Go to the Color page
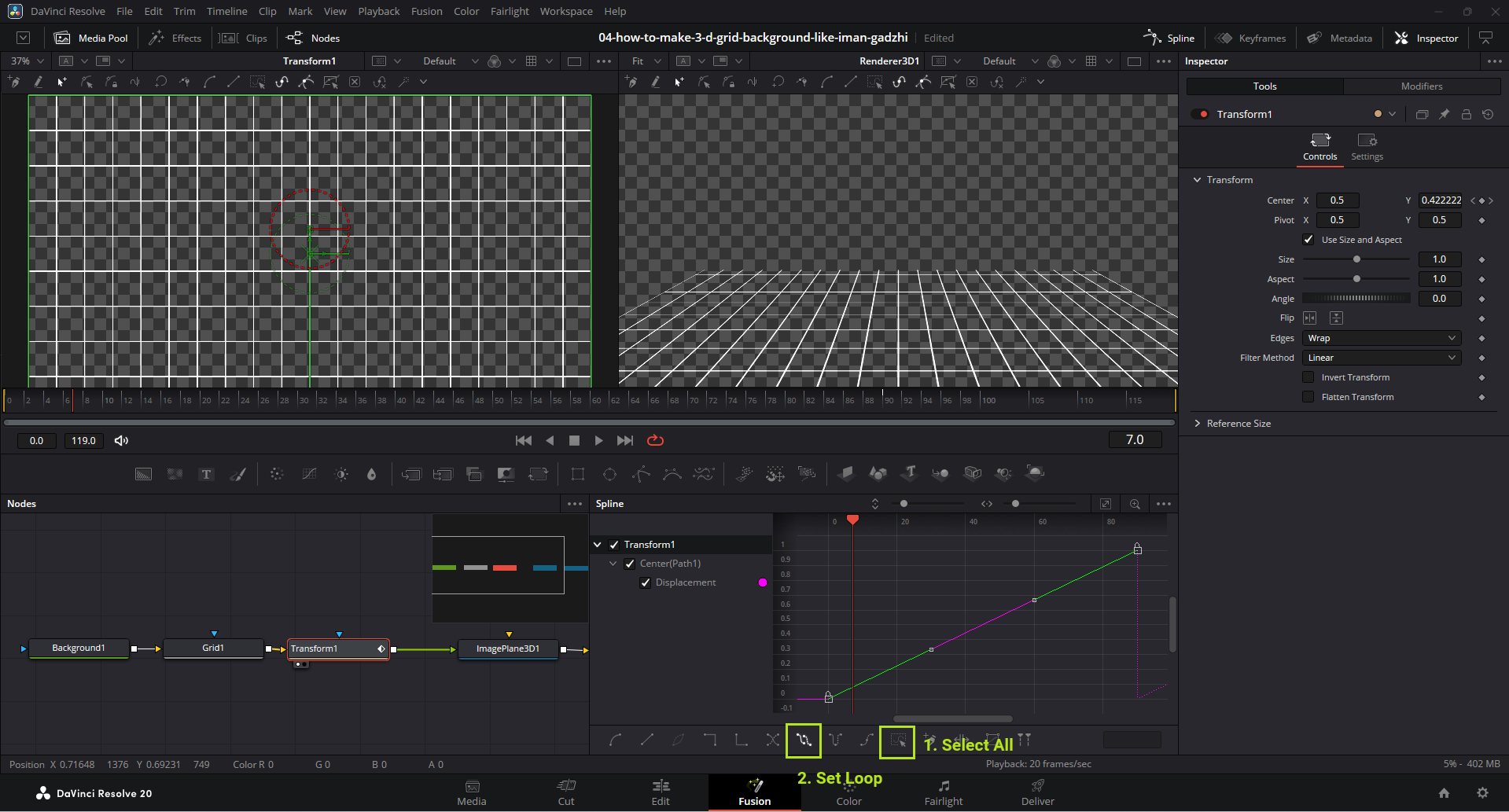Image resolution: width=1509 pixels, height=812 pixels. (x=848, y=793)
